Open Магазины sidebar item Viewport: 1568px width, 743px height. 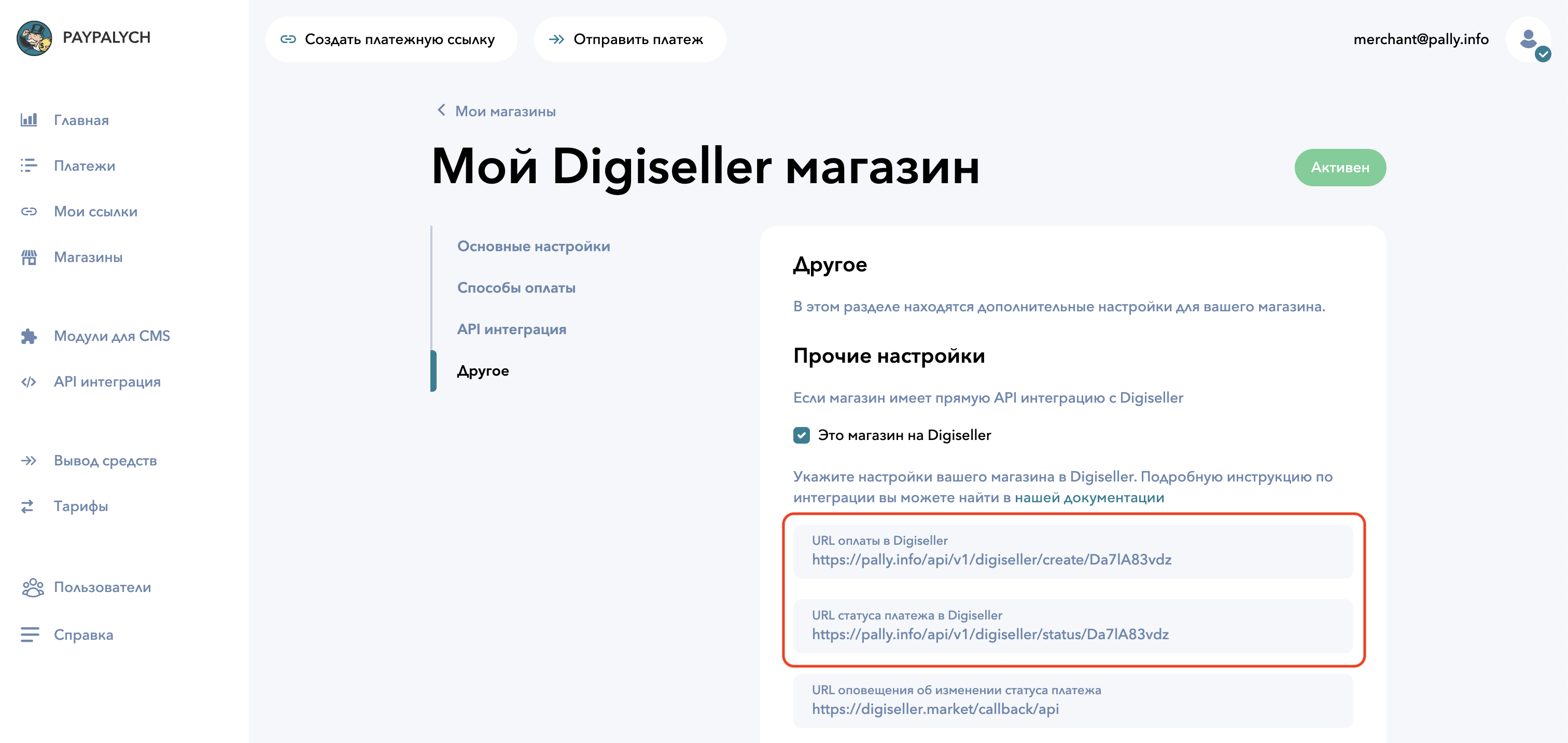[88, 257]
